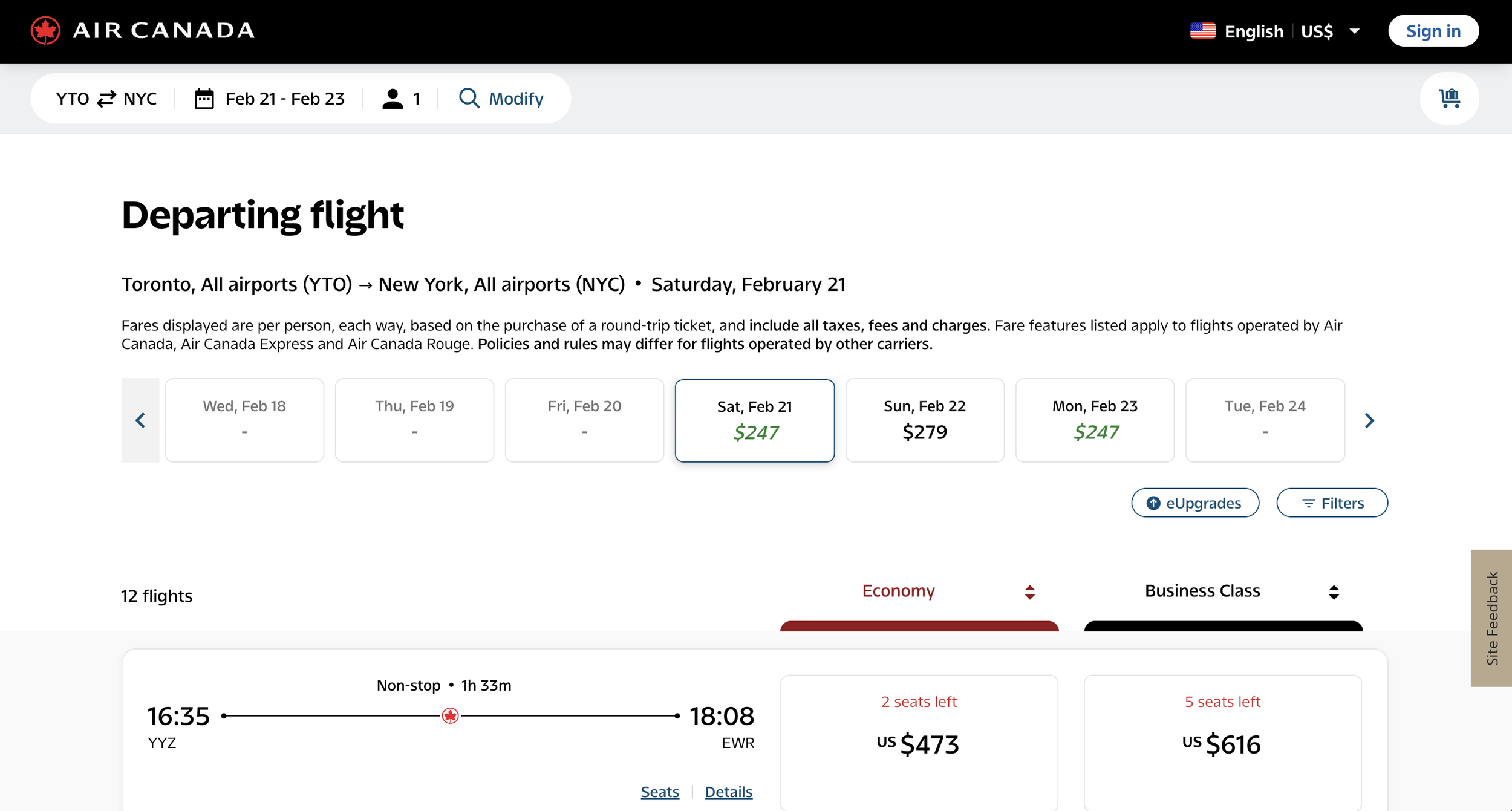Click the calendar icon beside the dates
Screen dimensions: 1512x811
click(x=204, y=99)
